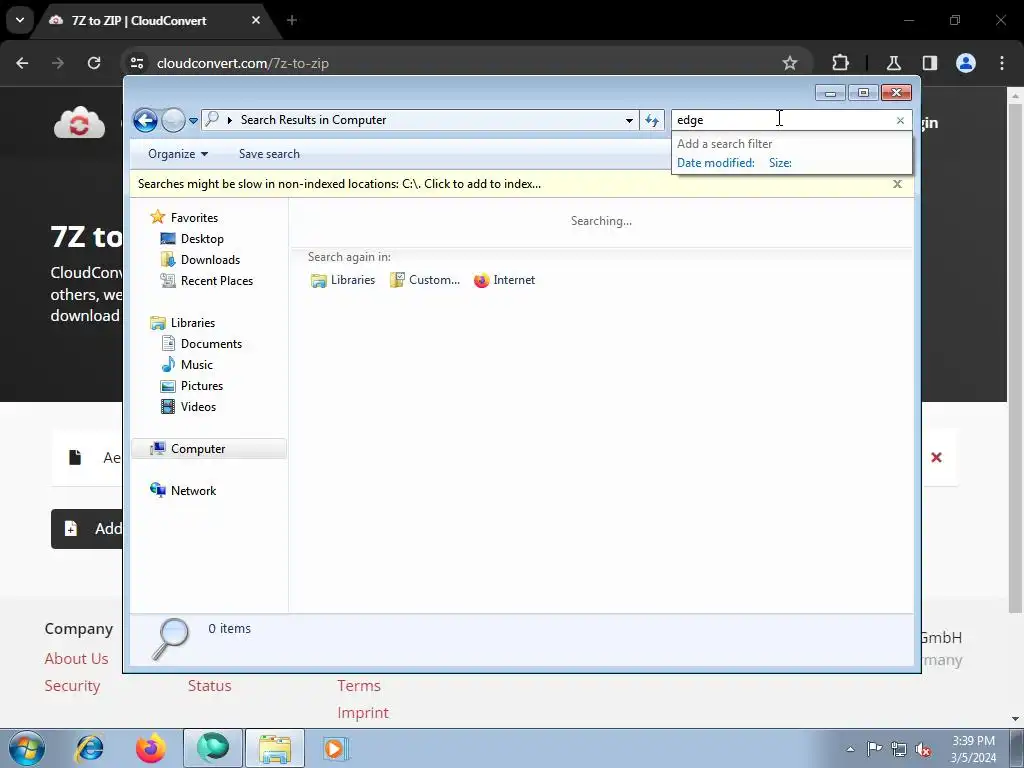Select Computer in navigation pane
Image resolution: width=1024 pixels, height=768 pixels.
pos(209,449)
